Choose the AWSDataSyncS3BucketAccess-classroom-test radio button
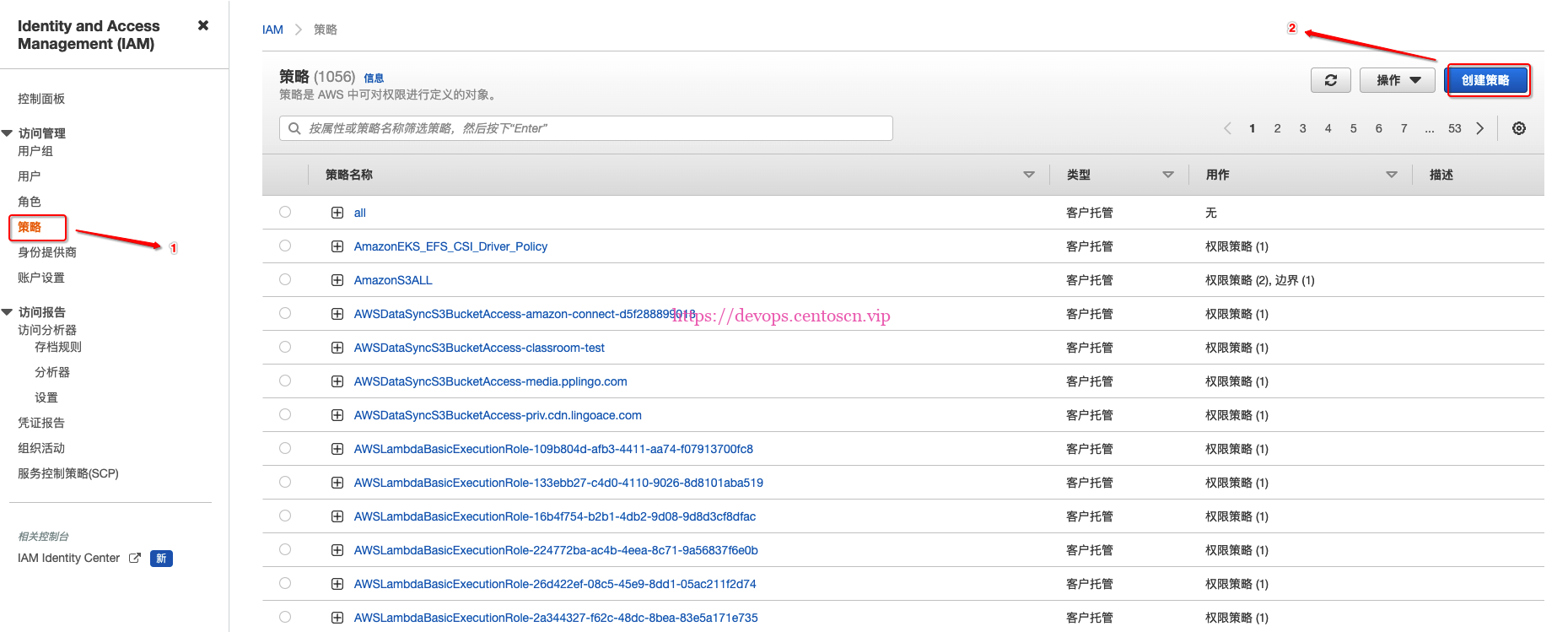The image size is (1568, 632). click(285, 347)
